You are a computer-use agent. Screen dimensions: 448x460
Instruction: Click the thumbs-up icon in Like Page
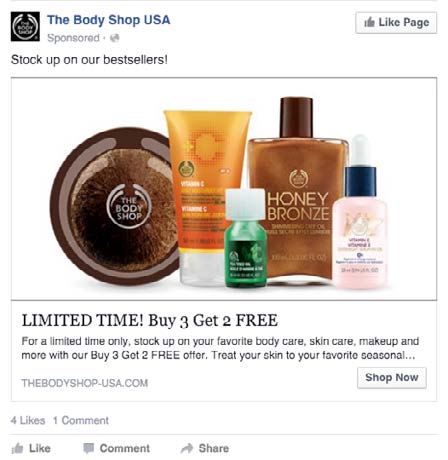(x=370, y=22)
